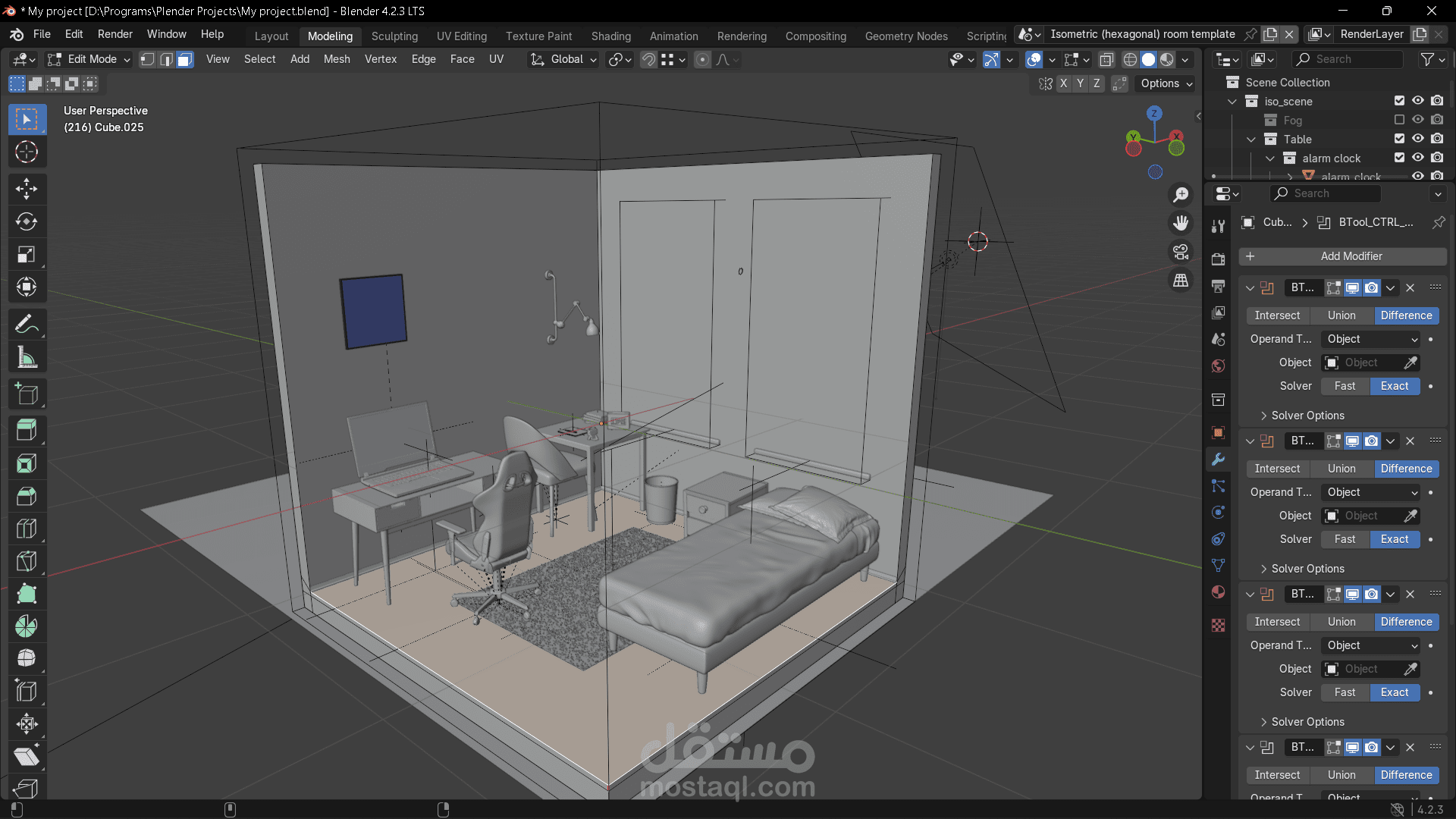Hide Table collection in viewport
The width and height of the screenshot is (1456, 819).
(x=1417, y=139)
